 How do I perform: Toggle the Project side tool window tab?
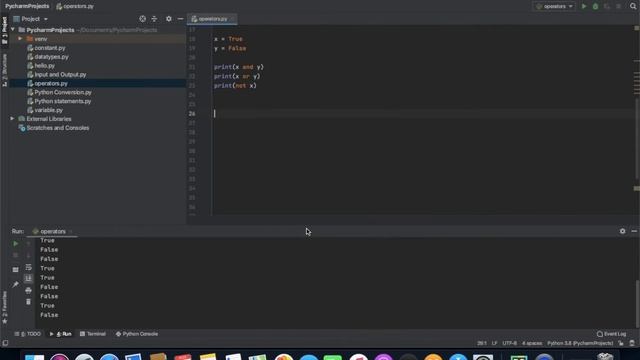[4, 30]
